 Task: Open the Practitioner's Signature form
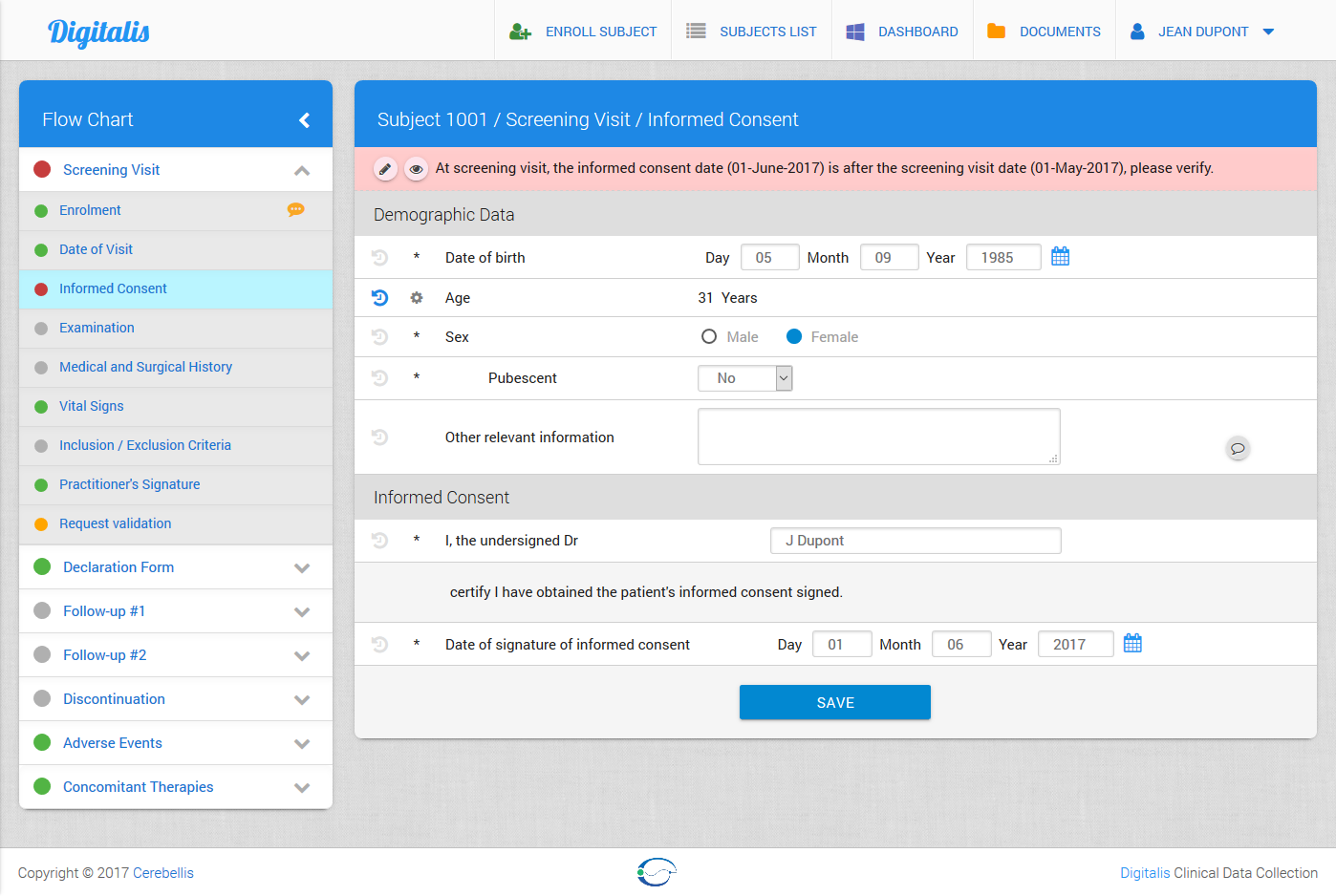(129, 484)
